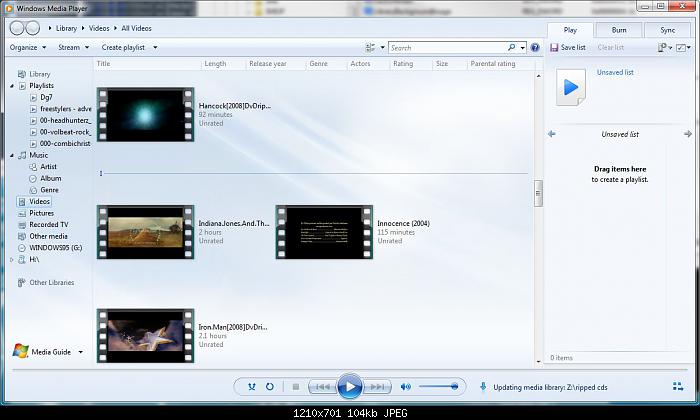Open Recorded TV library
700x420 pixels.
coord(43,225)
